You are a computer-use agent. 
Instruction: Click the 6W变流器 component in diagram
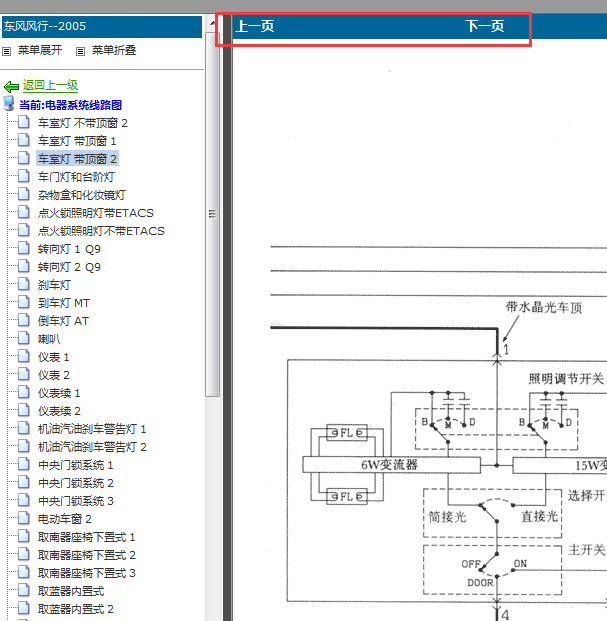point(391,465)
